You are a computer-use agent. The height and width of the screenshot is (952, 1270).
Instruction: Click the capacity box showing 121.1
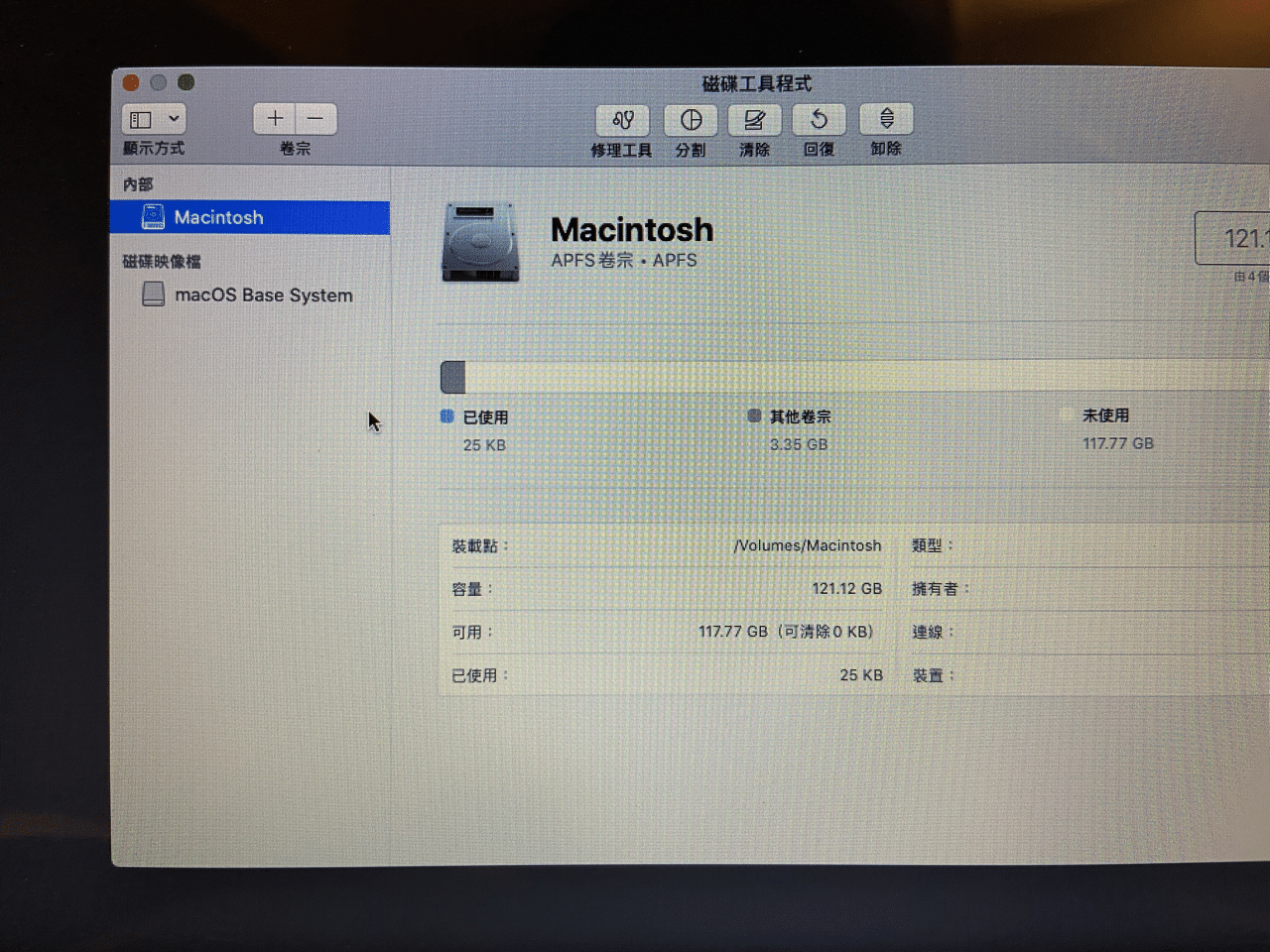coord(1232,238)
